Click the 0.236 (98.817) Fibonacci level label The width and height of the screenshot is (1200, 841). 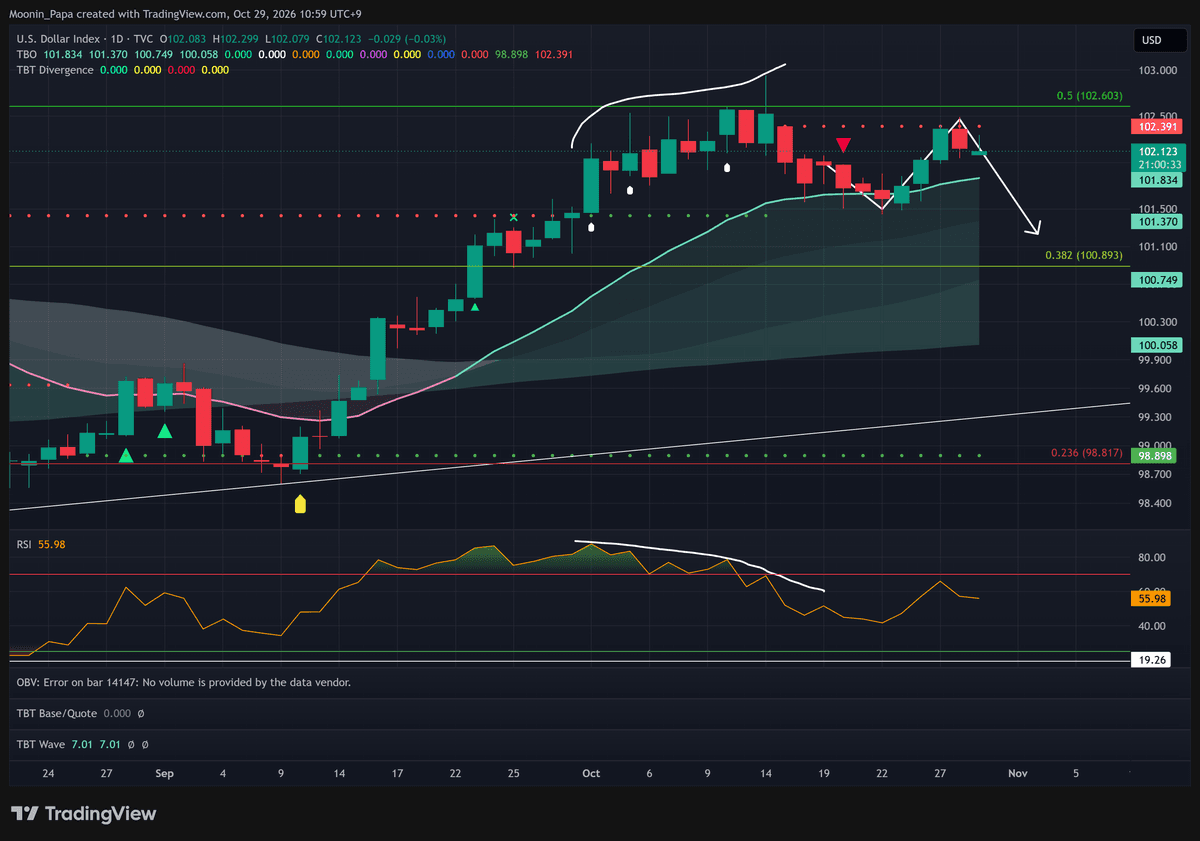(x=1087, y=453)
